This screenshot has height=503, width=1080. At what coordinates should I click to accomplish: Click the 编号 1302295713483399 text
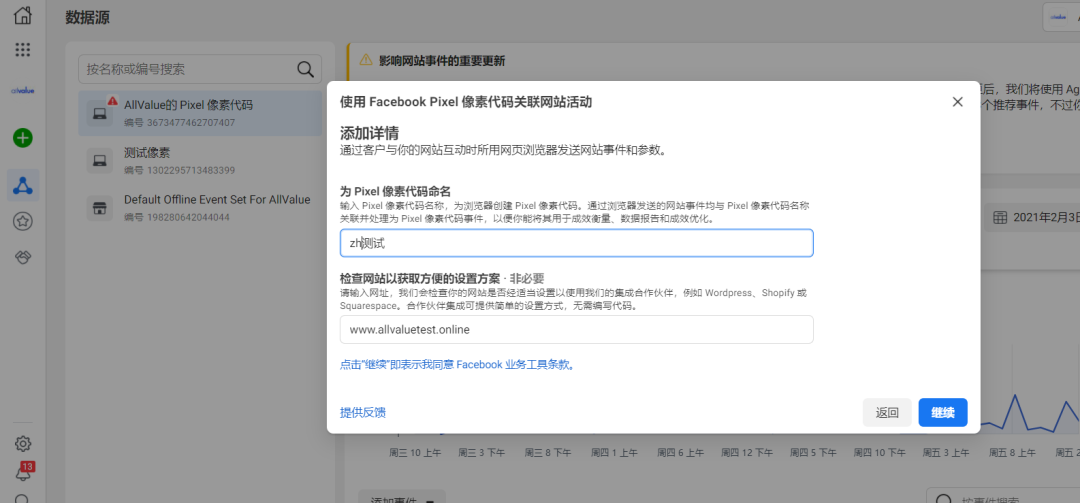(179, 170)
